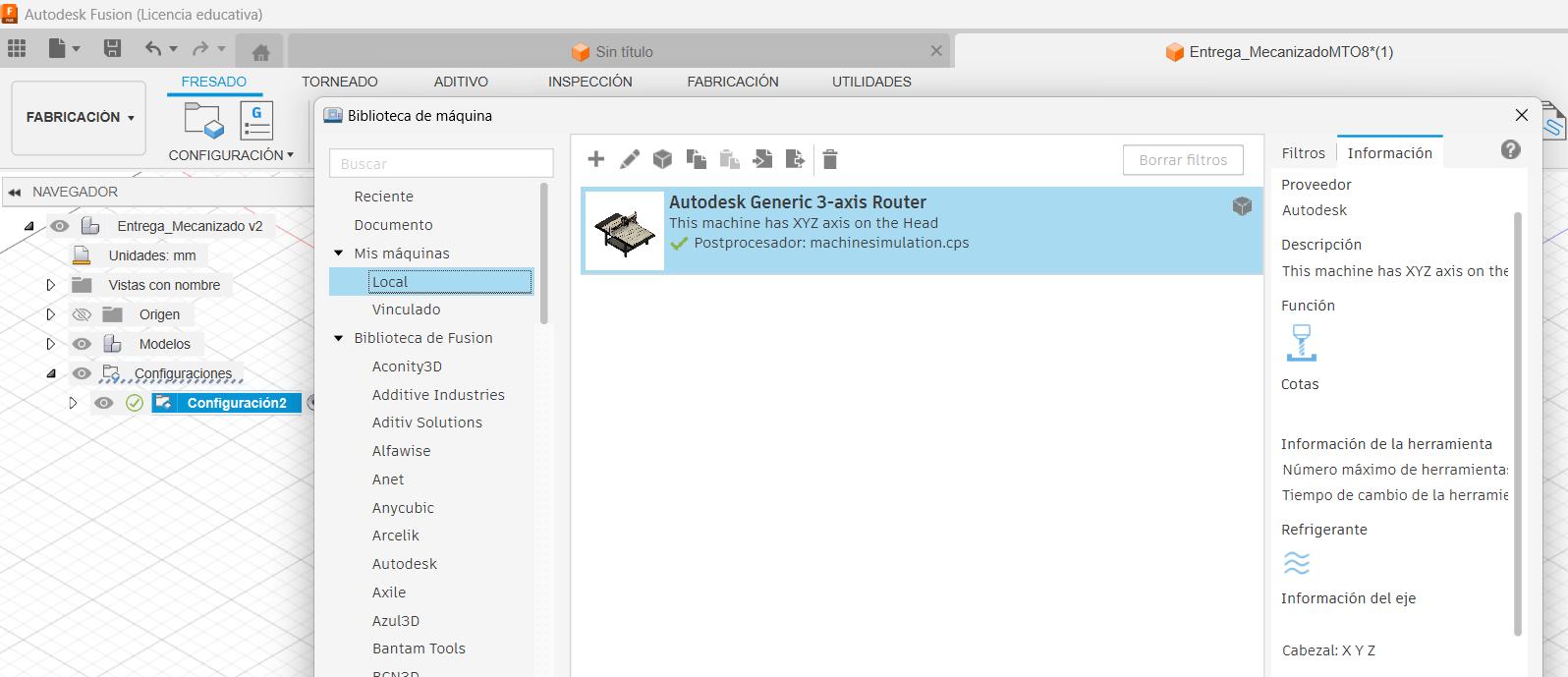Switch to the FRESADO ribbon tab
The height and width of the screenshot is (677, 1568).
(x=214, y=82)
